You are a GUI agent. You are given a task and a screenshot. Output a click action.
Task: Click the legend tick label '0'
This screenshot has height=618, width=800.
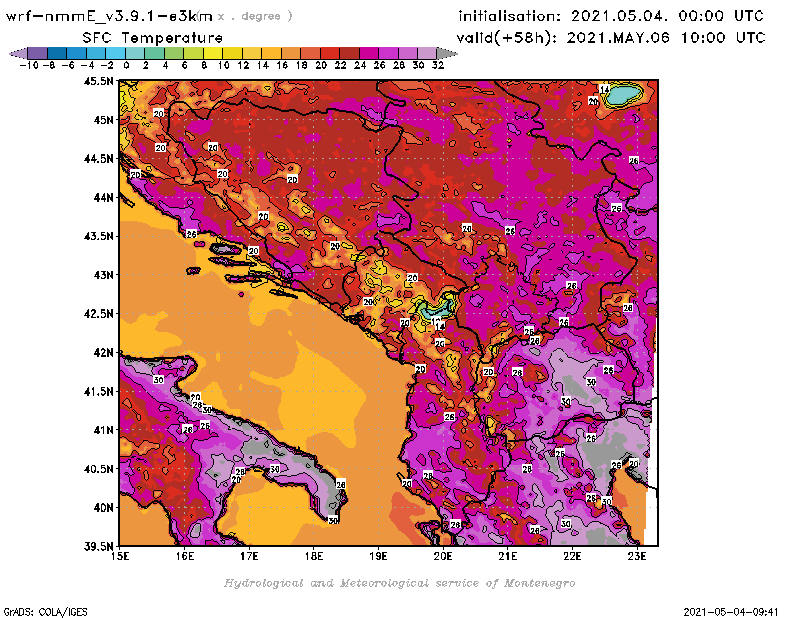coord(126,65)
